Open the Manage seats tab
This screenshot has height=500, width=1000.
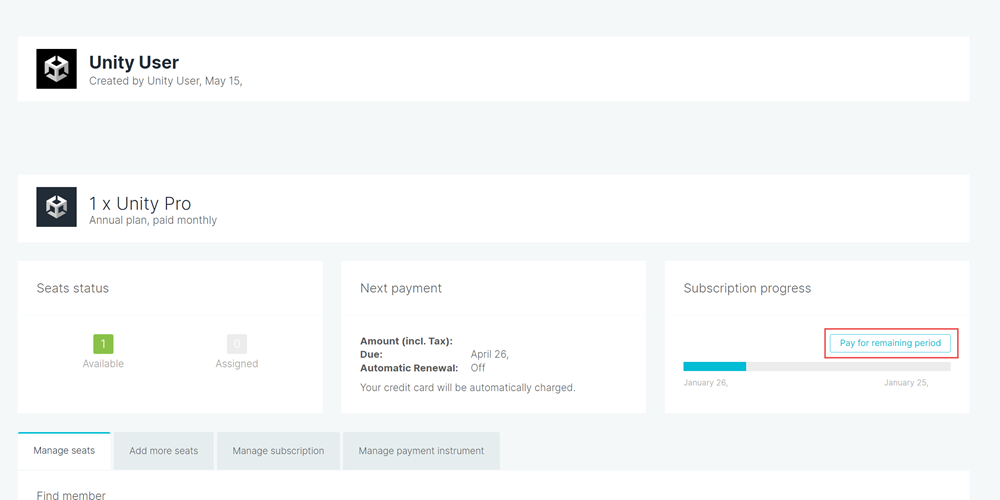[x=64, y=451]
